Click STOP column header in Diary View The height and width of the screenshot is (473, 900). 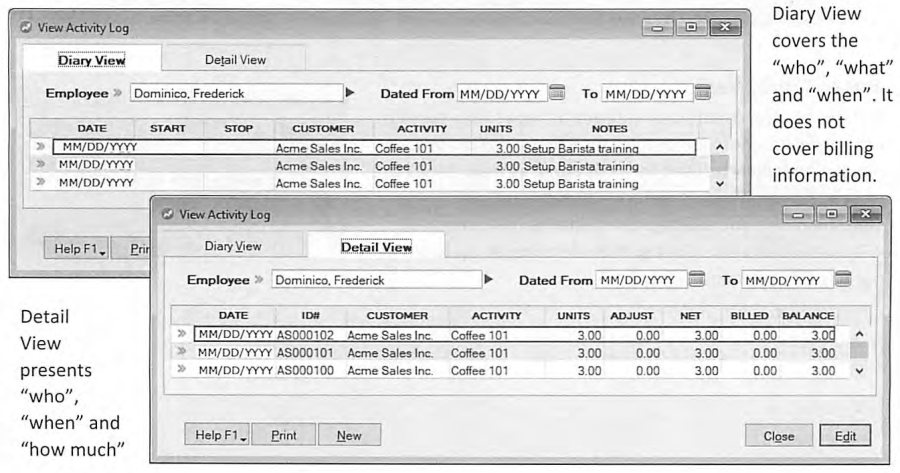238,129
